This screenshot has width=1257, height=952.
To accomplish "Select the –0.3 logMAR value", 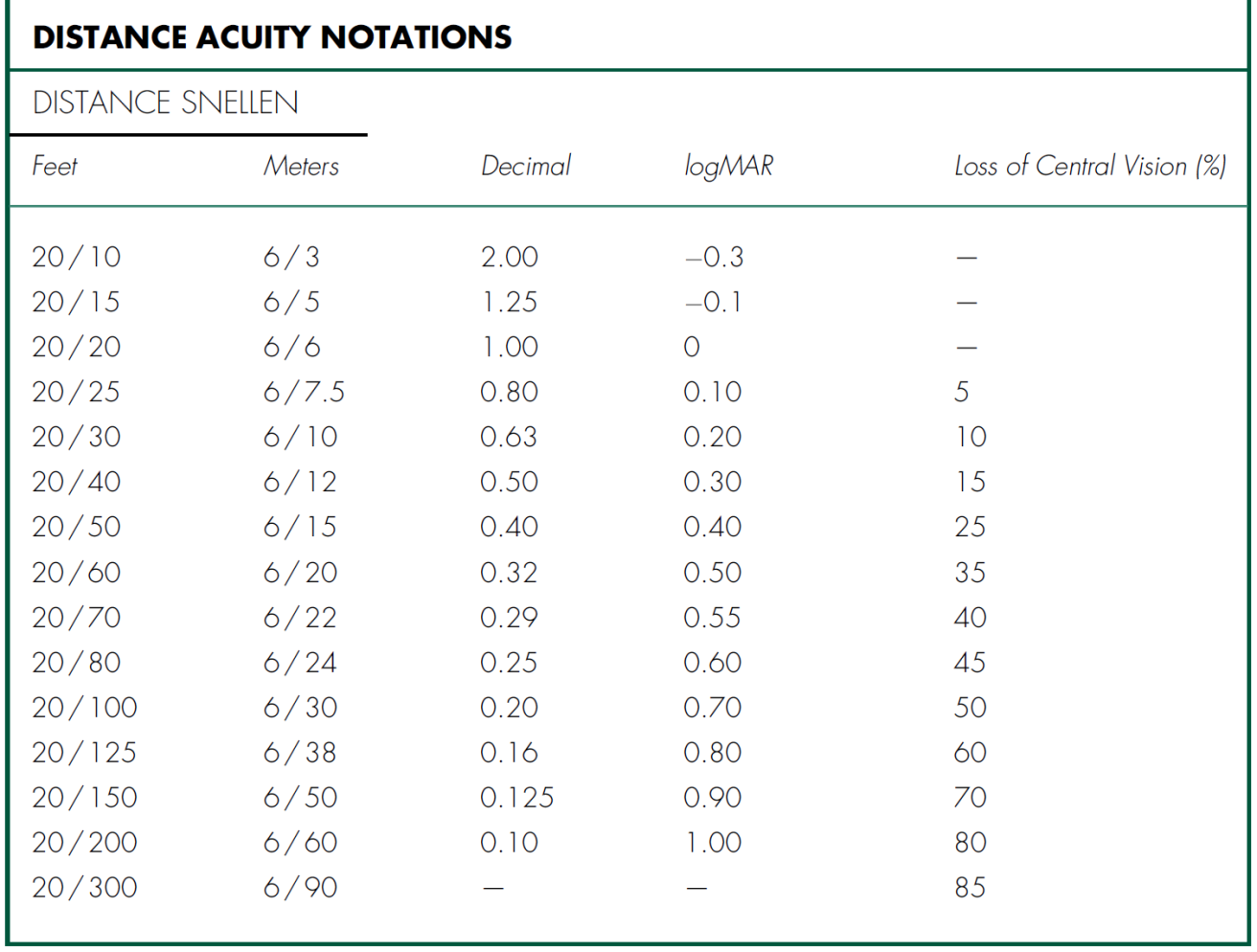I will pyautogui.click(x=714, y=257).
